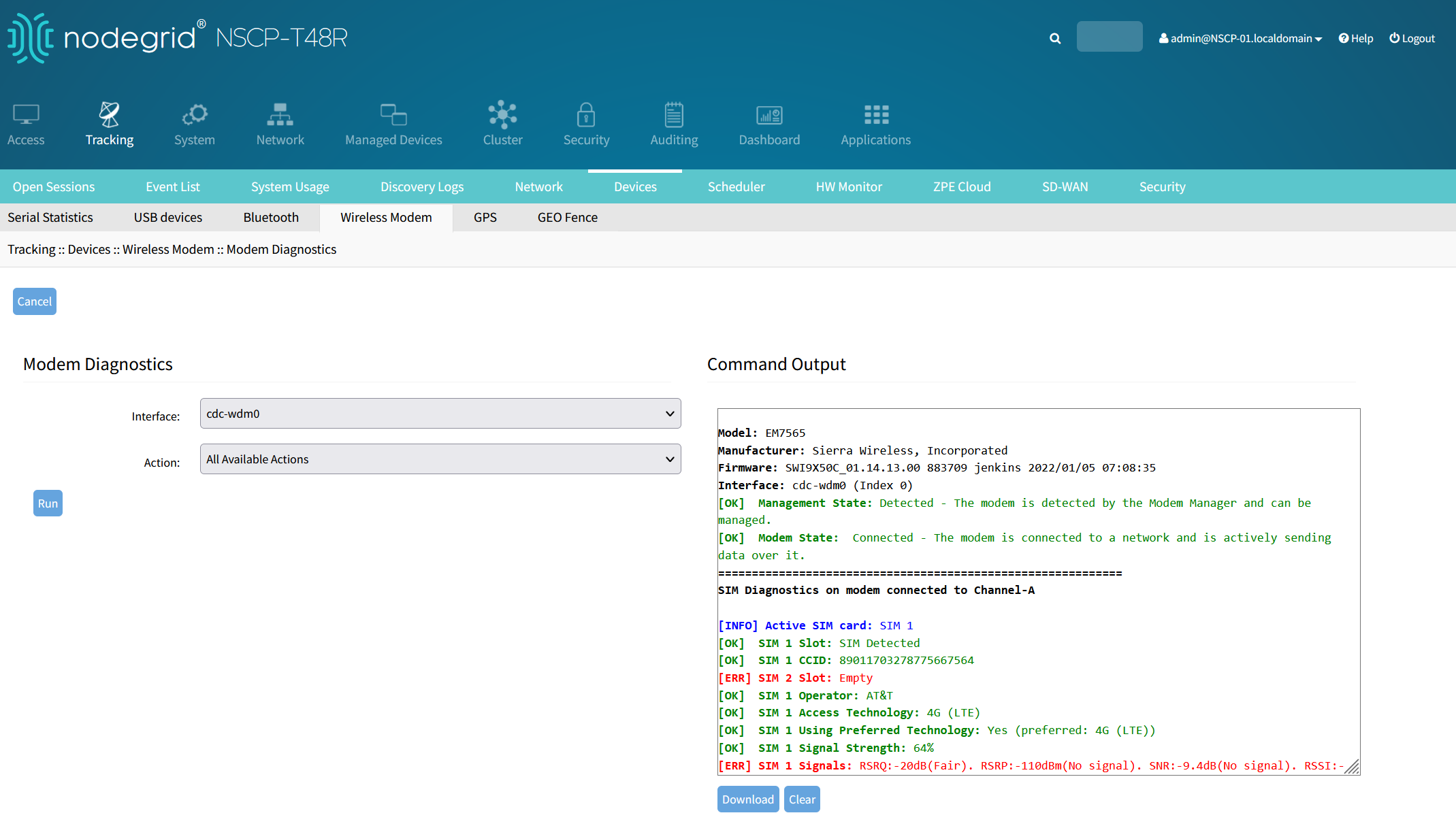Click the 'SIM 1 Operator: AT&T' line
Image resolution: width=1456 pixels, height=828 pixels.
pos(805,695)
